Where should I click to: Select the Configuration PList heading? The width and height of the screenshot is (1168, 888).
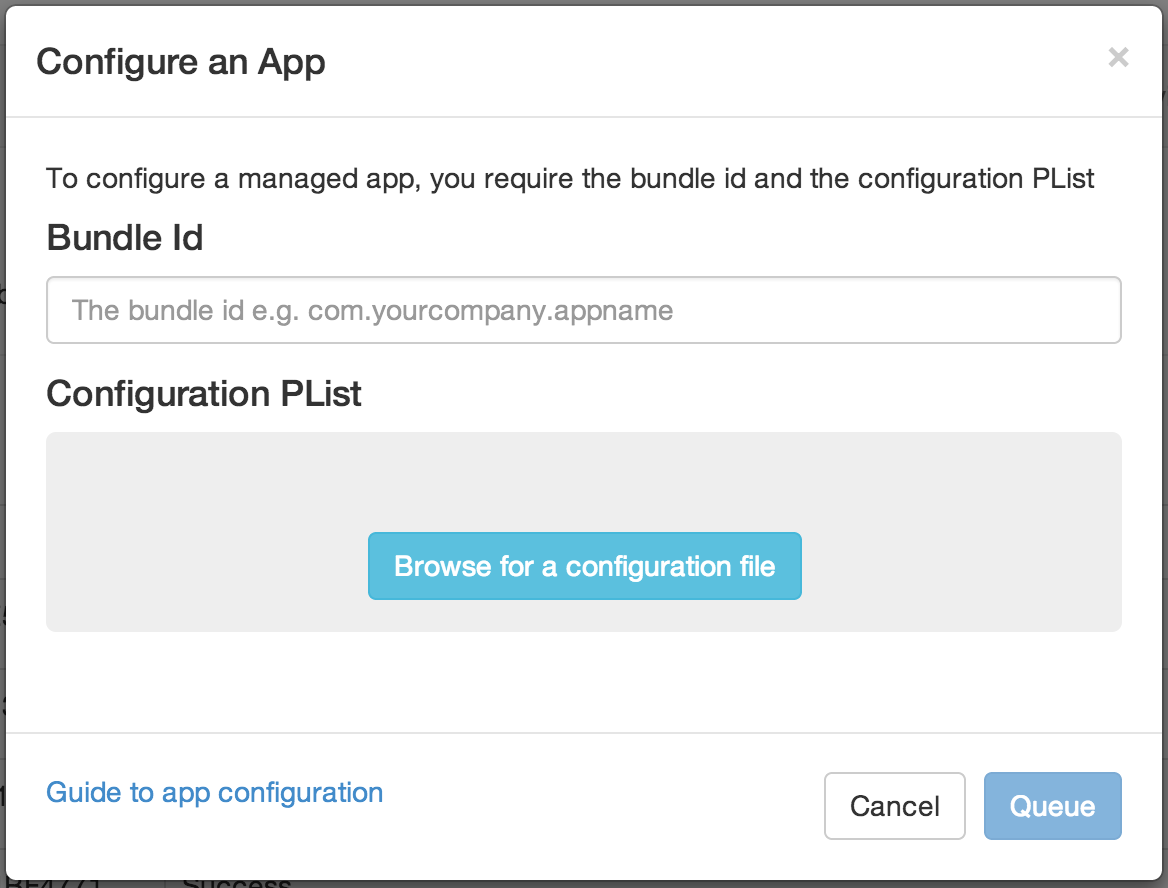click(x=204, y=394)
